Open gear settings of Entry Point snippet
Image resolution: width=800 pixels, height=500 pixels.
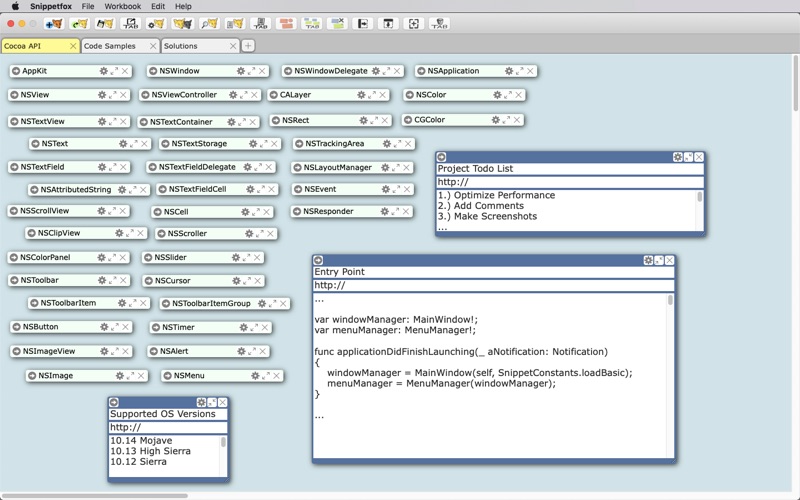648,260
